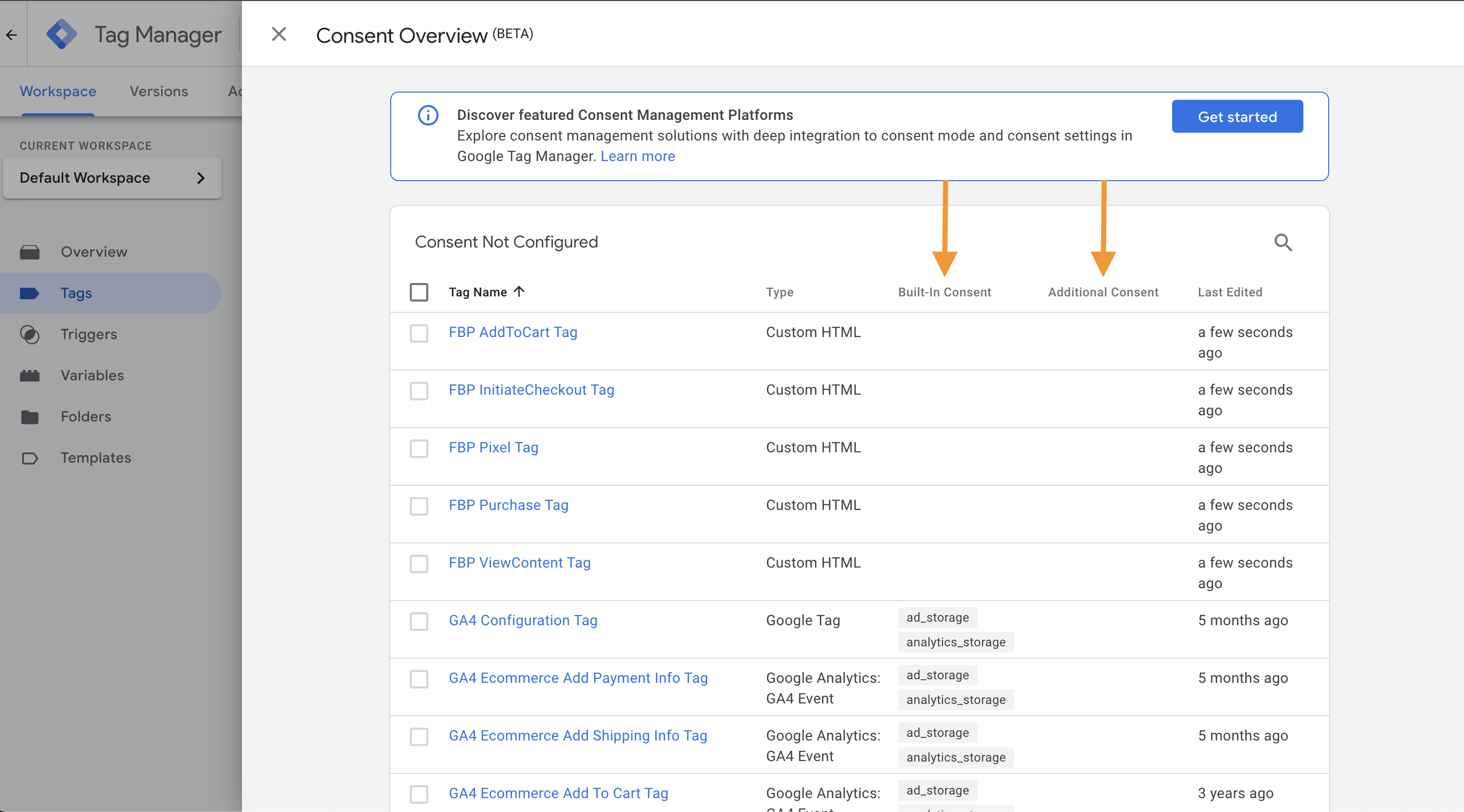Click ad_storage chip in Add Payment Info row

coord(937,676)
